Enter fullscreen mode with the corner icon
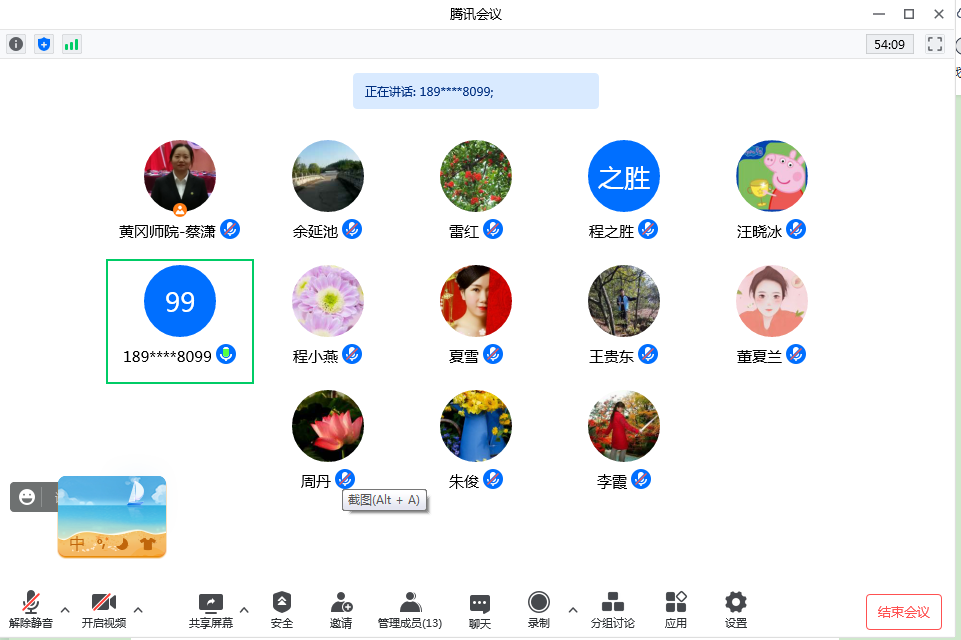This screenshot has height=640, width=961. (934, 44)
